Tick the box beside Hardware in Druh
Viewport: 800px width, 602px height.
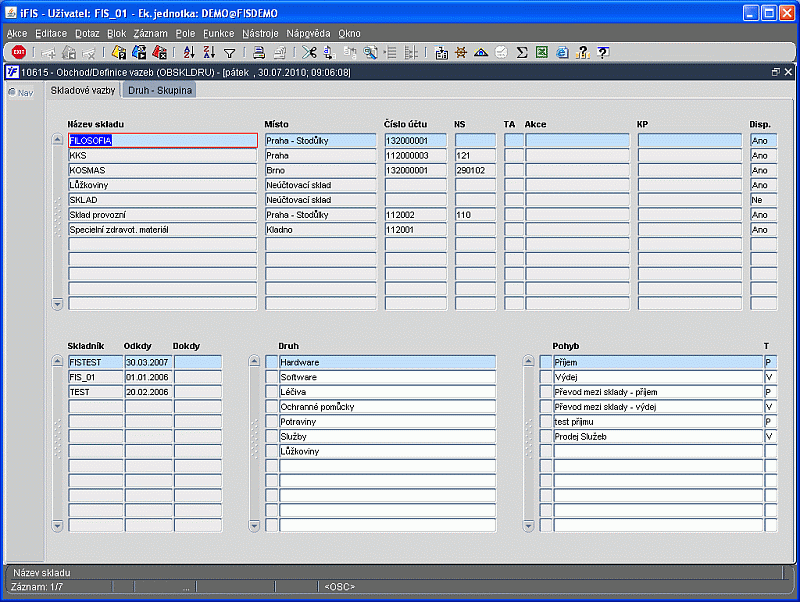(x=271, y=362)
